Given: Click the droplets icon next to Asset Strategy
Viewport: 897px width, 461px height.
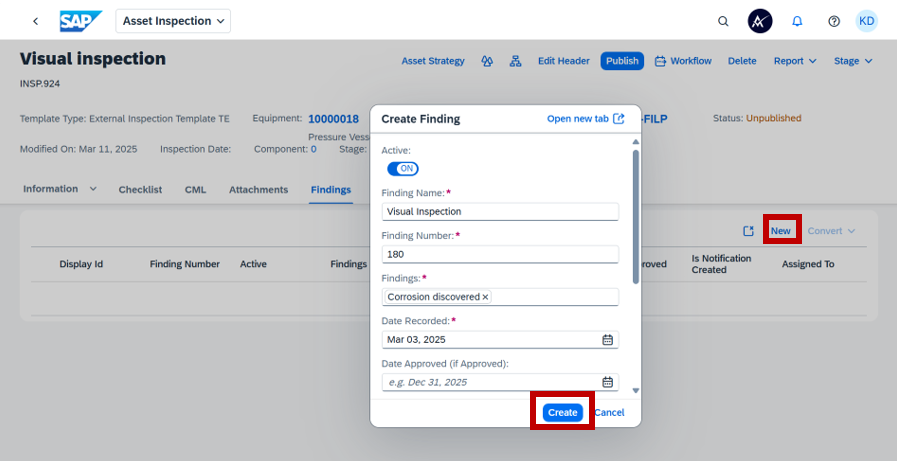Looking at the screenshot, I should pos(487,61).
